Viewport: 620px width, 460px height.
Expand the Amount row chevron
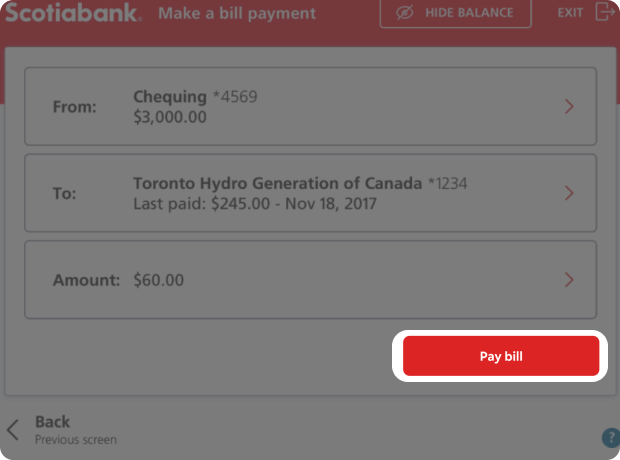(569, 280)
